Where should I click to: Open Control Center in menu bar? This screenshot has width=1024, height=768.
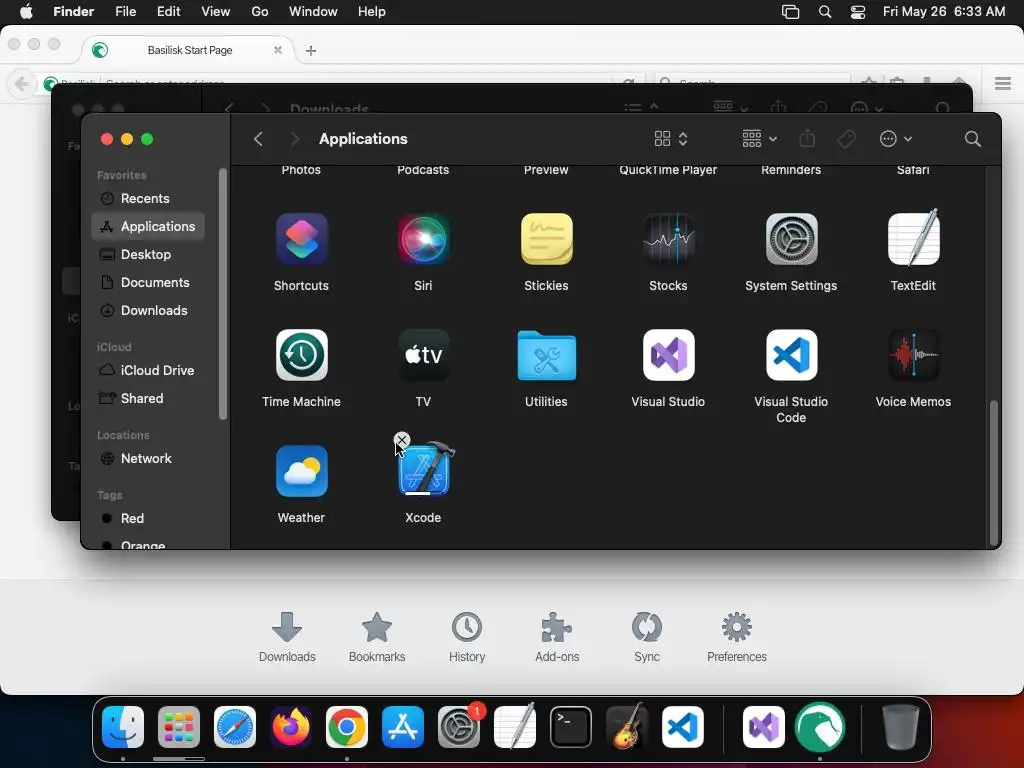pos(858,12)
